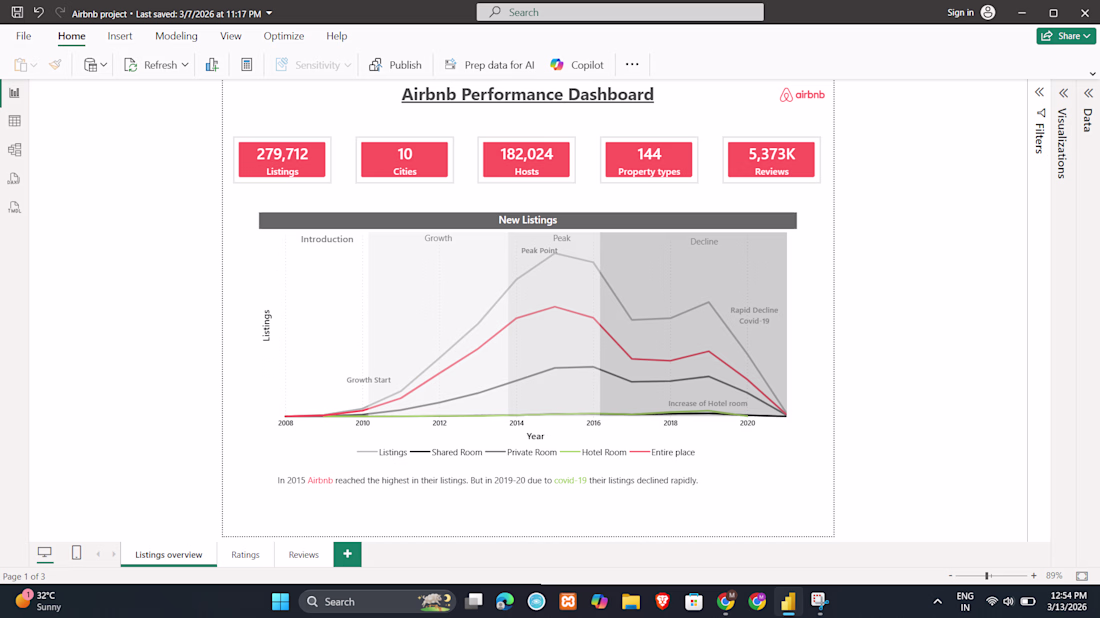Open TMDL view icon in sidebar
This screenshot has width=1100, height=618.
click(x=14, y=208)
